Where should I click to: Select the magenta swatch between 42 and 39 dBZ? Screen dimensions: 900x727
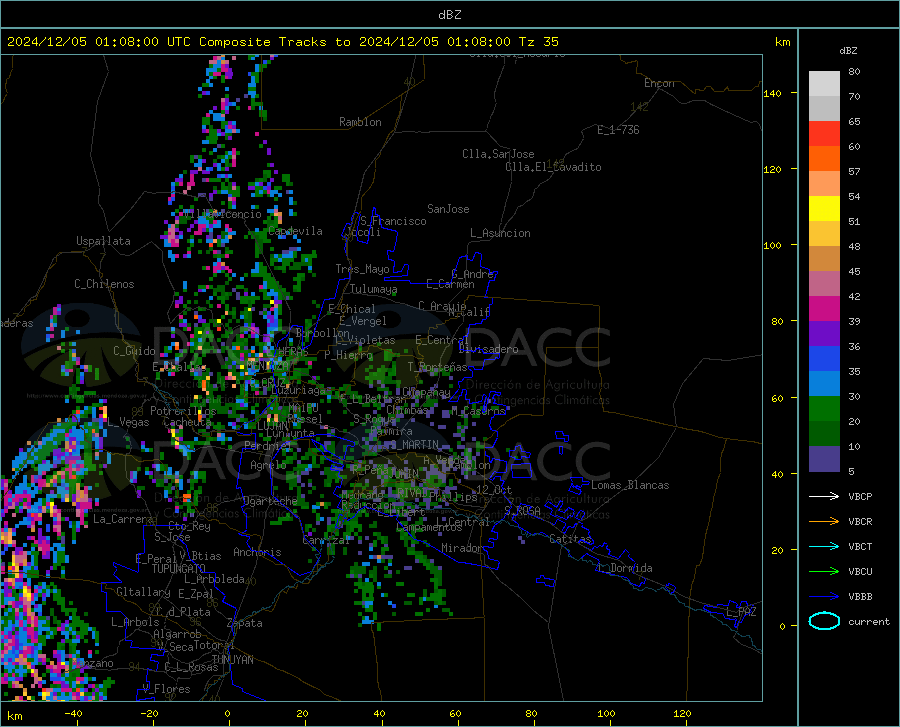pyautogui.click(x=824, y=309)
